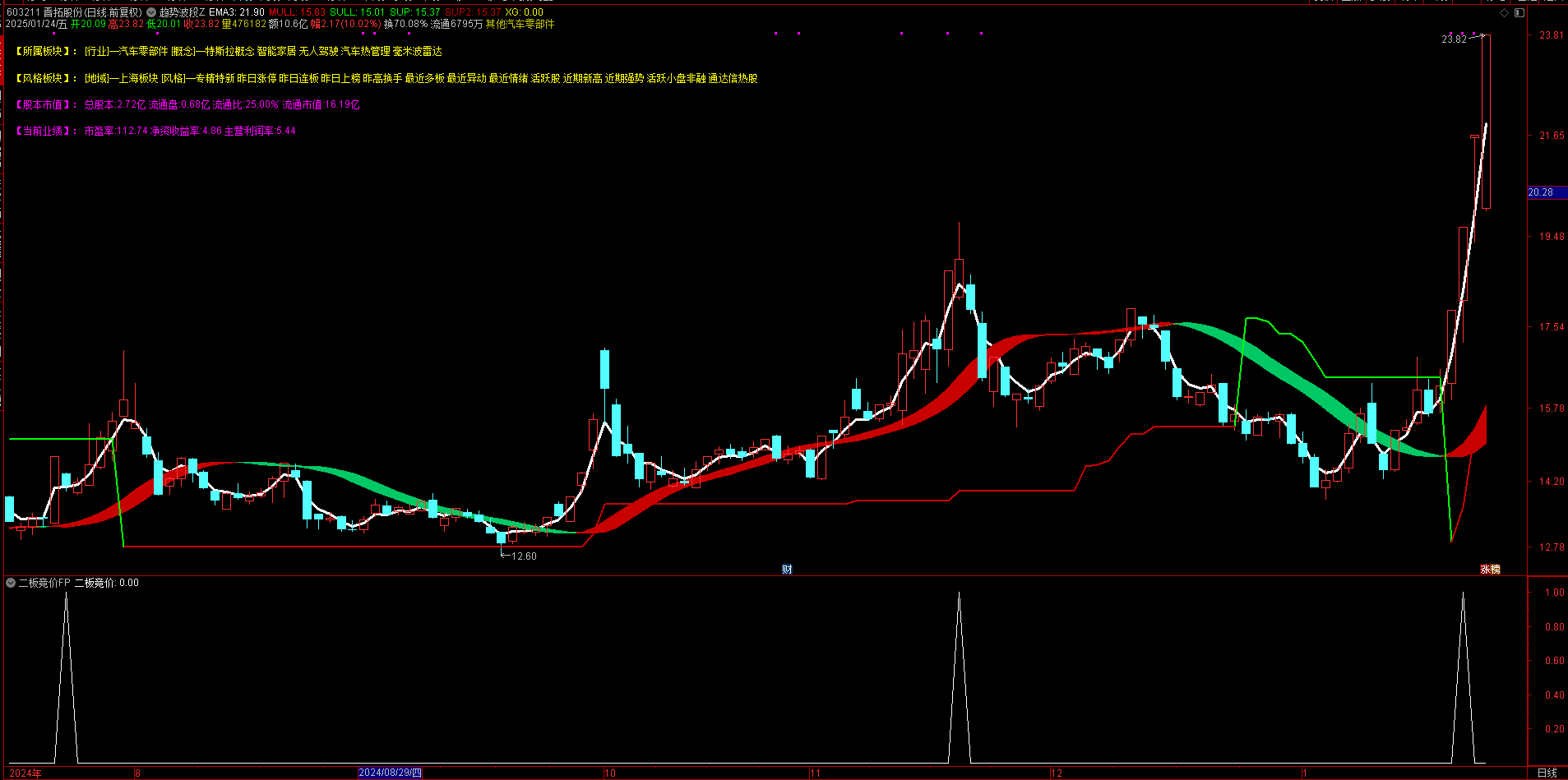Click the 昨高换手 style tag
The width and height of the screenshot is (1568, 780).
point(382,78)
